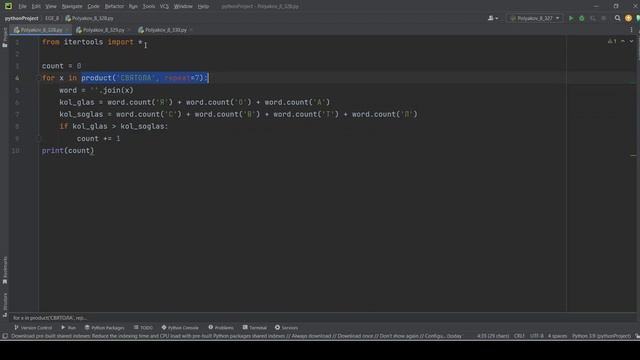
Task: Click the Polyakov_8_328.py file breadcrumb
Action: pyautogui.click(x=89, y=18)
